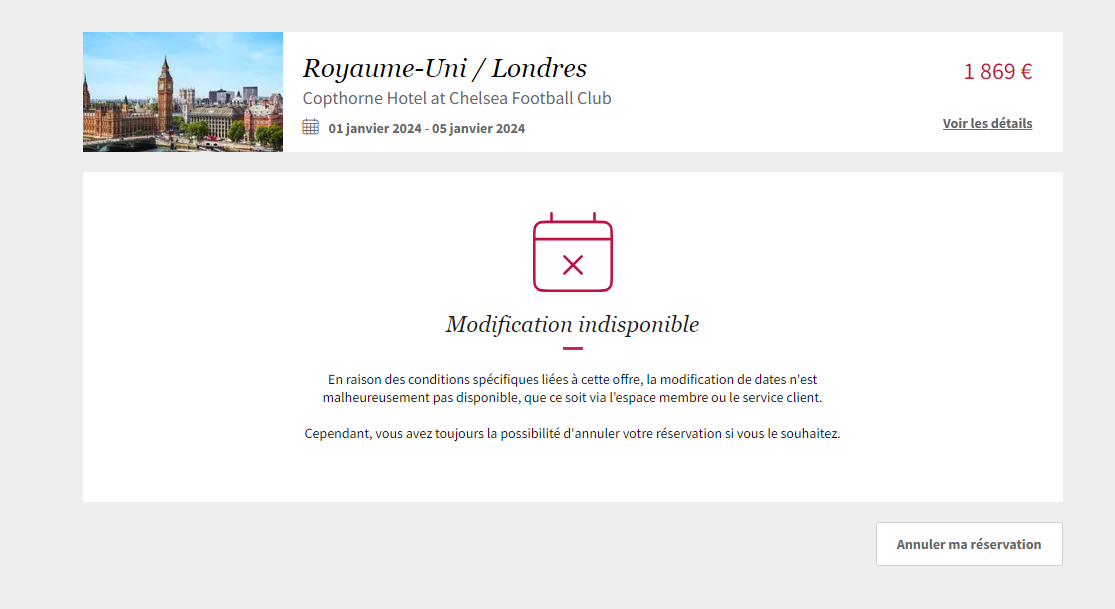The height and width of the screenshot is (609, 1115).
Task: Click the Royaume-Uni / Londres title
Action: [444, 68]
